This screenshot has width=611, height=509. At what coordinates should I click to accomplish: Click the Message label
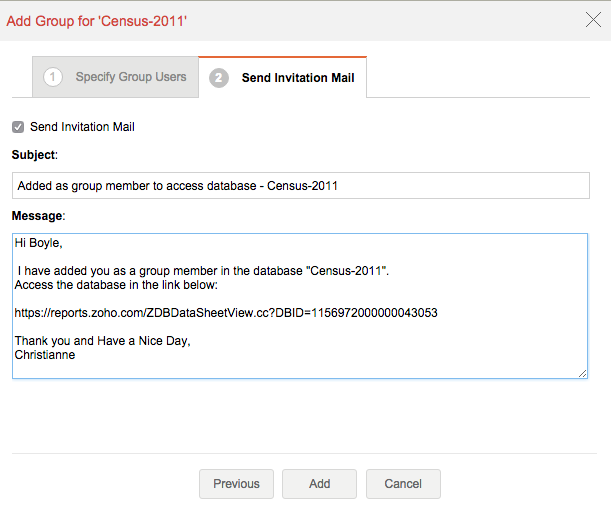point(38,216)
